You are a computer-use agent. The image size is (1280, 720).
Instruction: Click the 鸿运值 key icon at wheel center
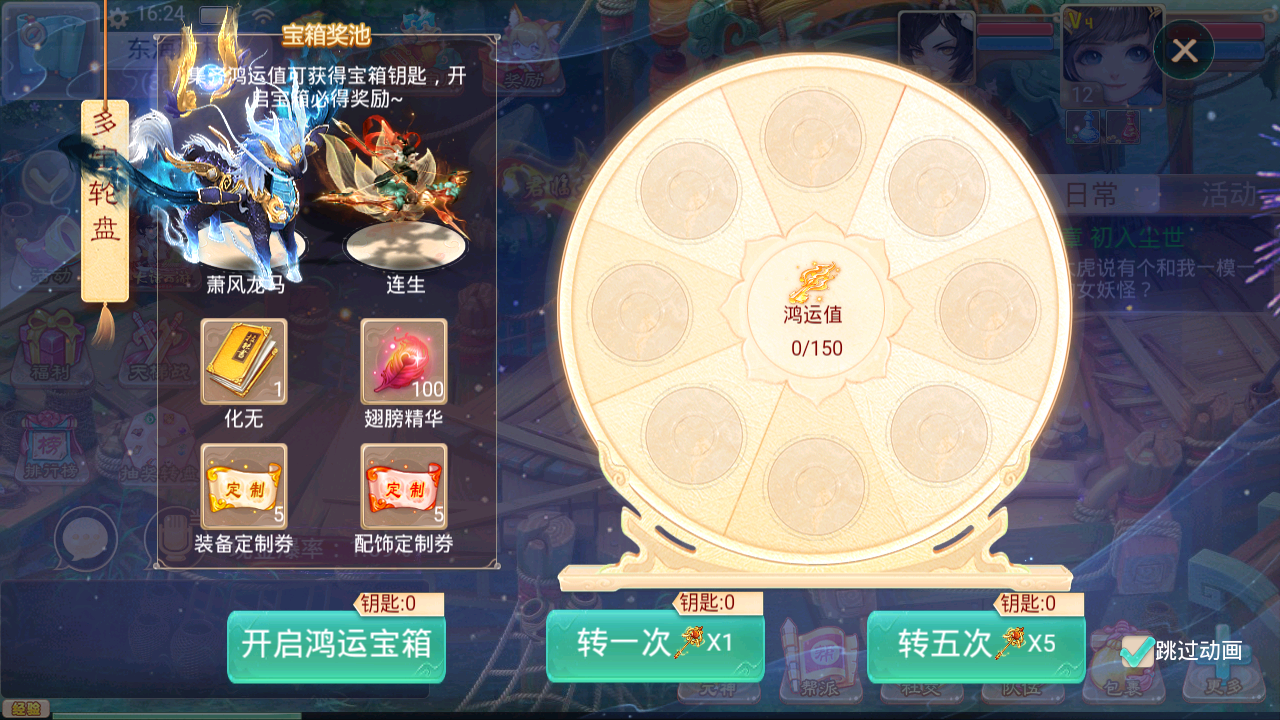pos(812,283)
